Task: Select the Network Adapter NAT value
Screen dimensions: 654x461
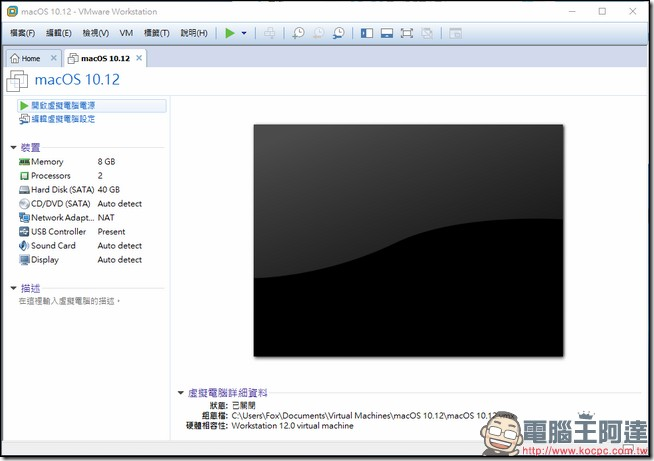Action: (106, 217)
